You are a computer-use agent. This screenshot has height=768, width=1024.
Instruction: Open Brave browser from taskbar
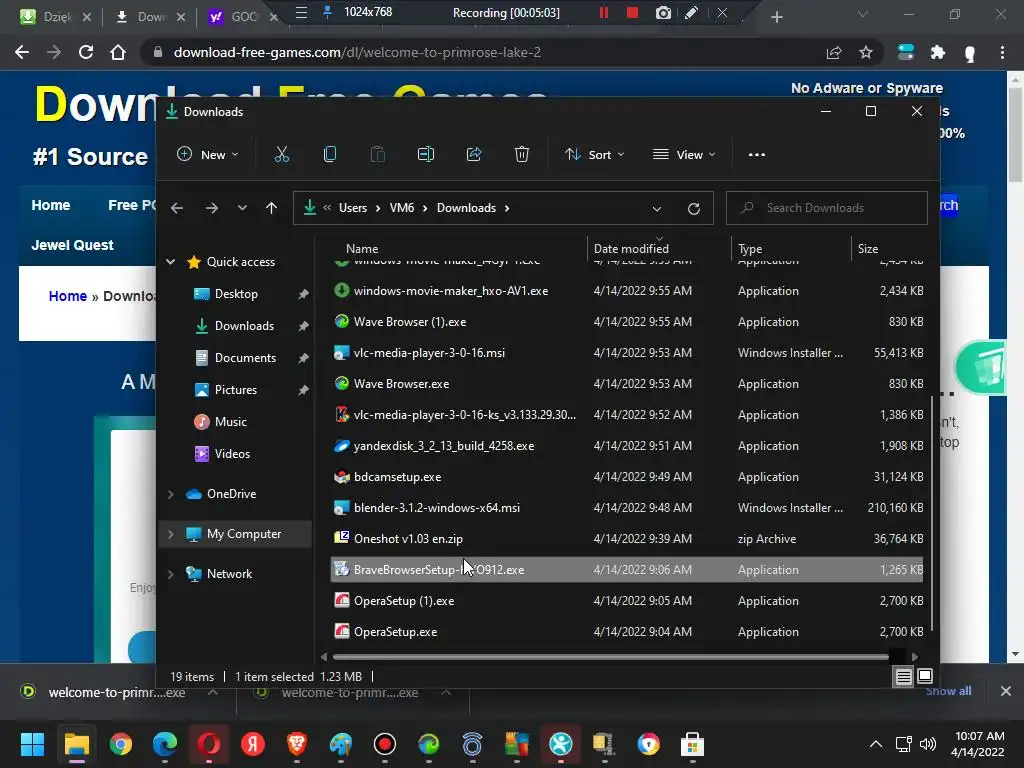click(296, 744)
